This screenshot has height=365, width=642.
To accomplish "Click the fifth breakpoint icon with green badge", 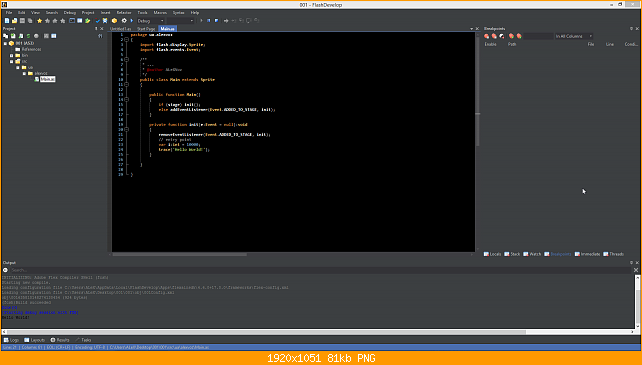I will click(519, 36).
